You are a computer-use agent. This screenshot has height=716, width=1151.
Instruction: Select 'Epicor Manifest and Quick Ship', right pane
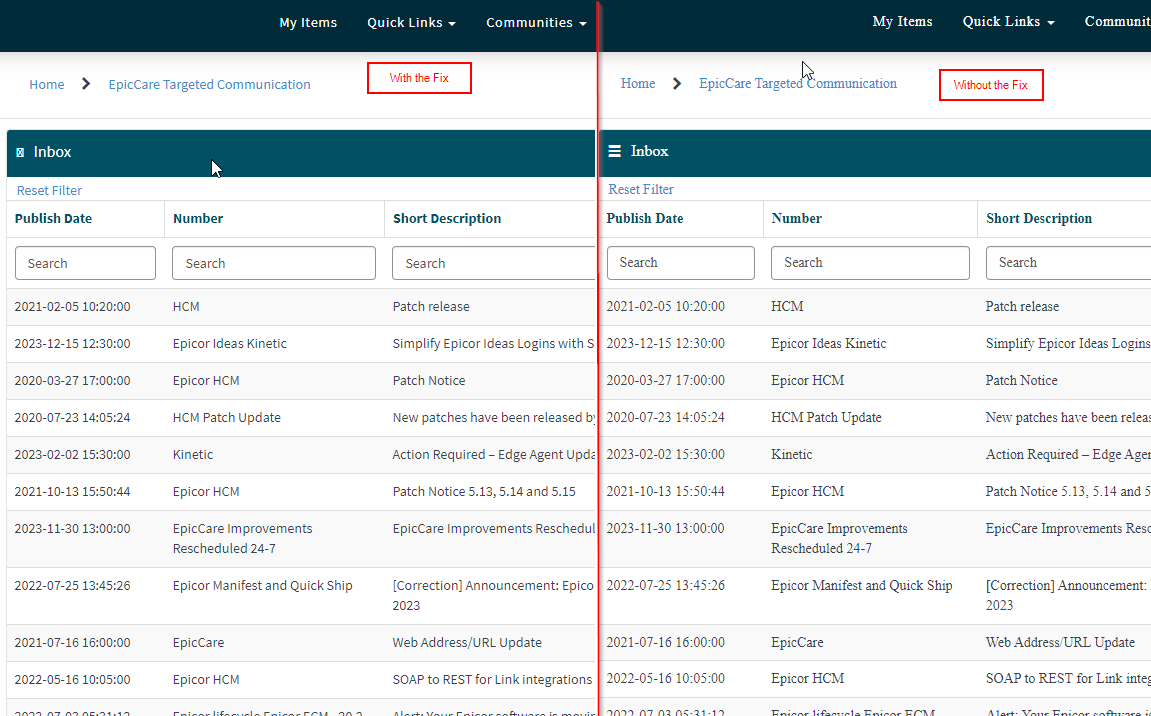(862, 585)
